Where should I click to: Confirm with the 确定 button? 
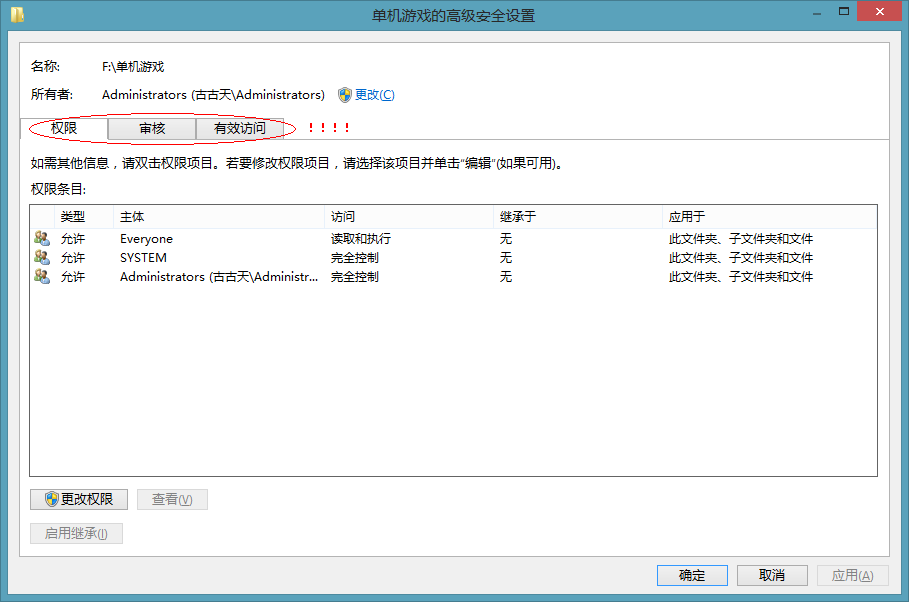692,575
